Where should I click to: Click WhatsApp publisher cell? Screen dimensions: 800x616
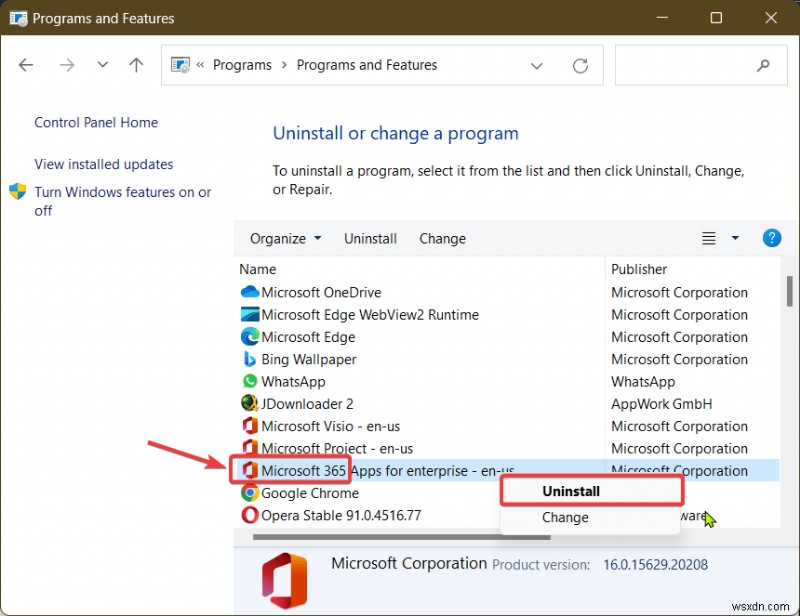click(x=643, y=382)
